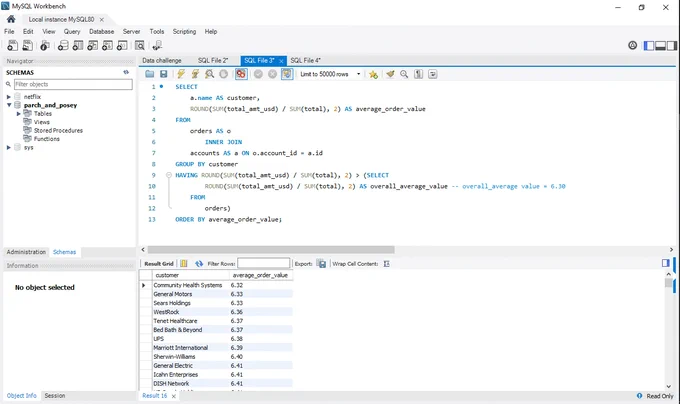Expand the sys schema

click(9, 147)
